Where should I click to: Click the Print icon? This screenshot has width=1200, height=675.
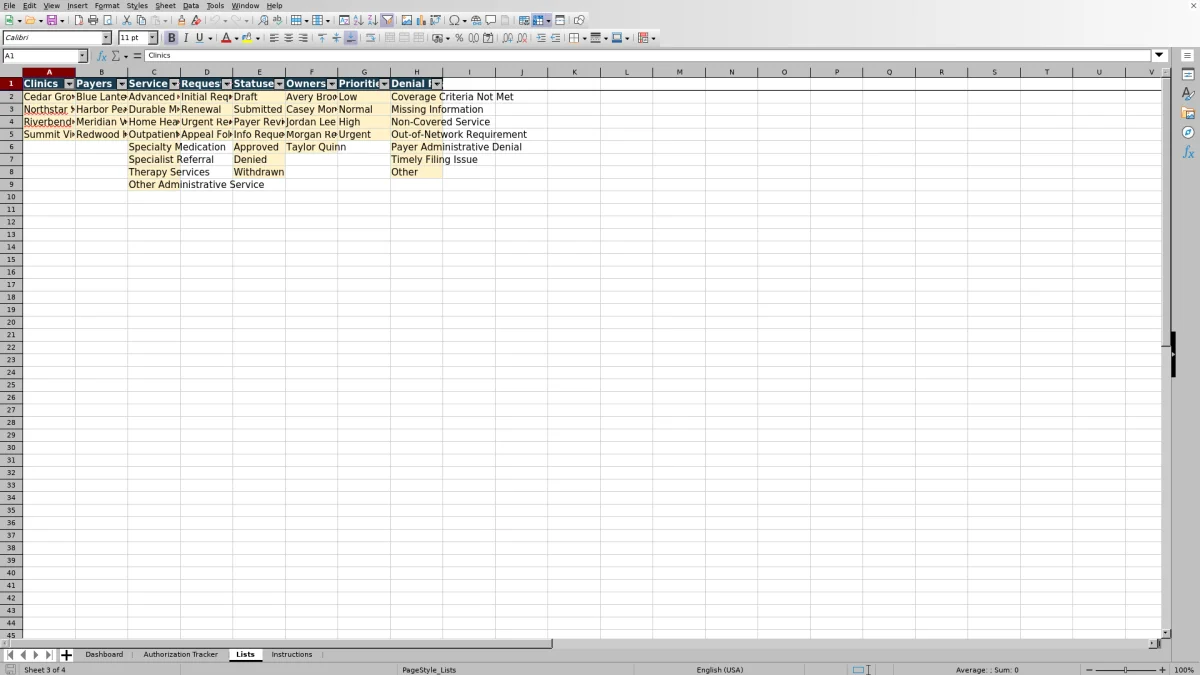click(x=92, y=20)
